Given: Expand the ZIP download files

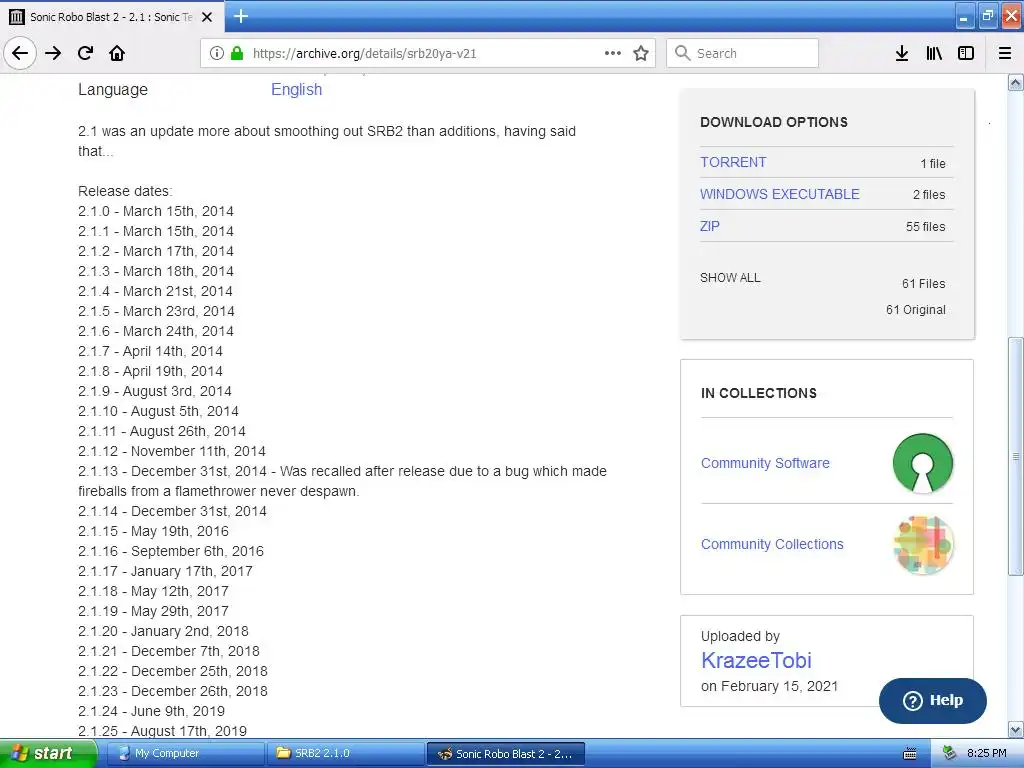Looking at the screenshot, I should click(x=710, y=226).
